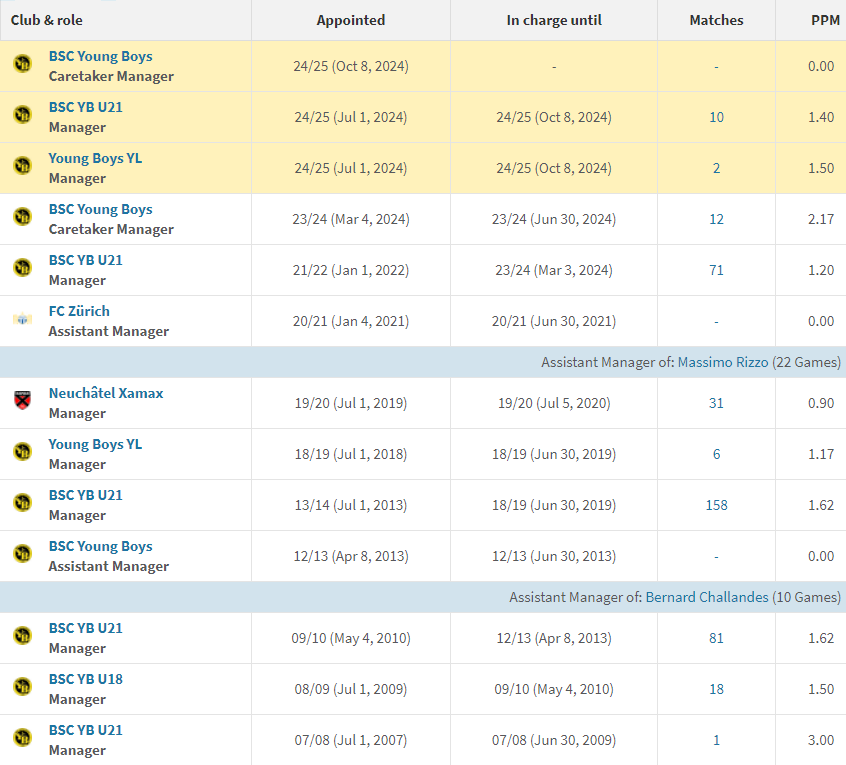
Task: Click the Neuchâtel Xamax club crest icon
Action: coord(22,402)
